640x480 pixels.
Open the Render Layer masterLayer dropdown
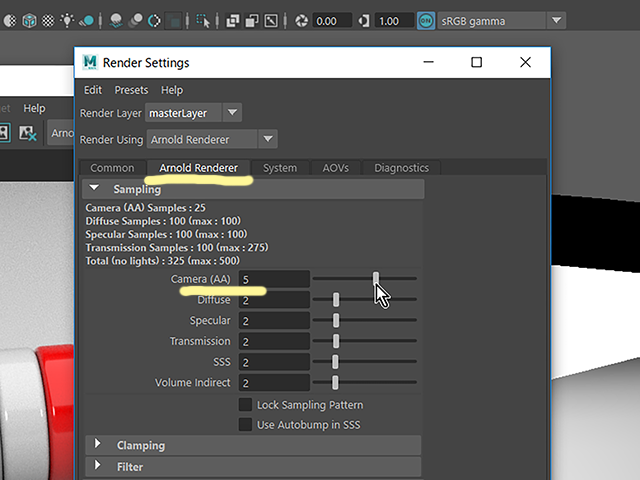(x=193, y=113)
